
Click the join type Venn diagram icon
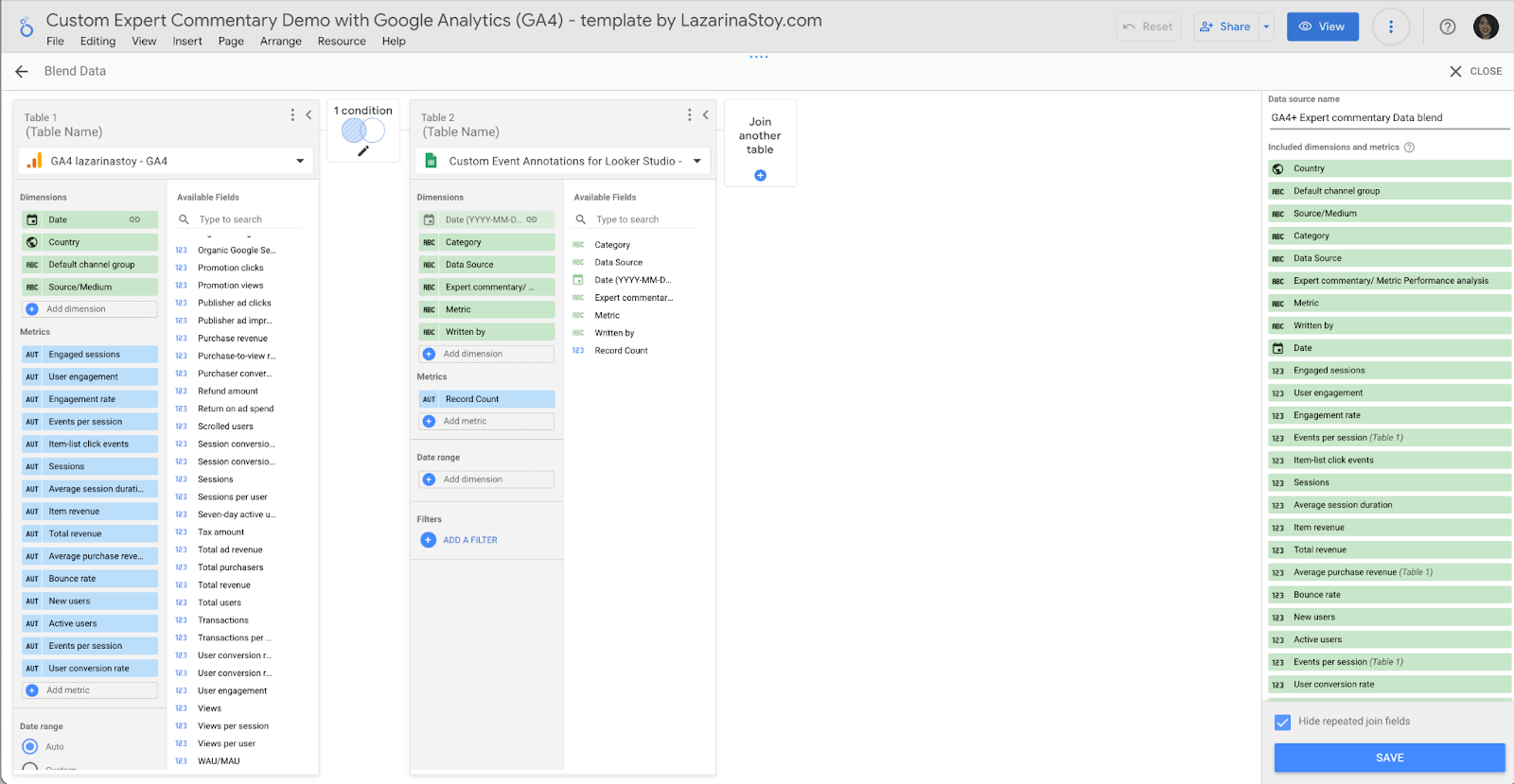[363, 131]
